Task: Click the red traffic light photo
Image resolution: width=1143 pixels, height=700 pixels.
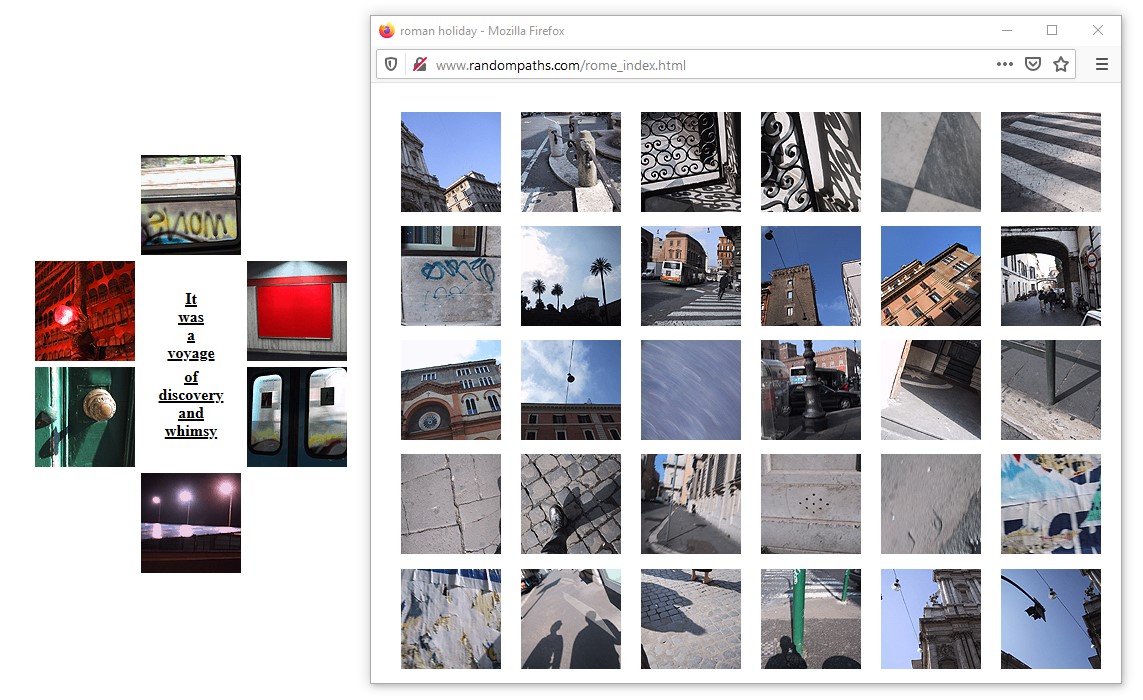Action: (85, 311)
